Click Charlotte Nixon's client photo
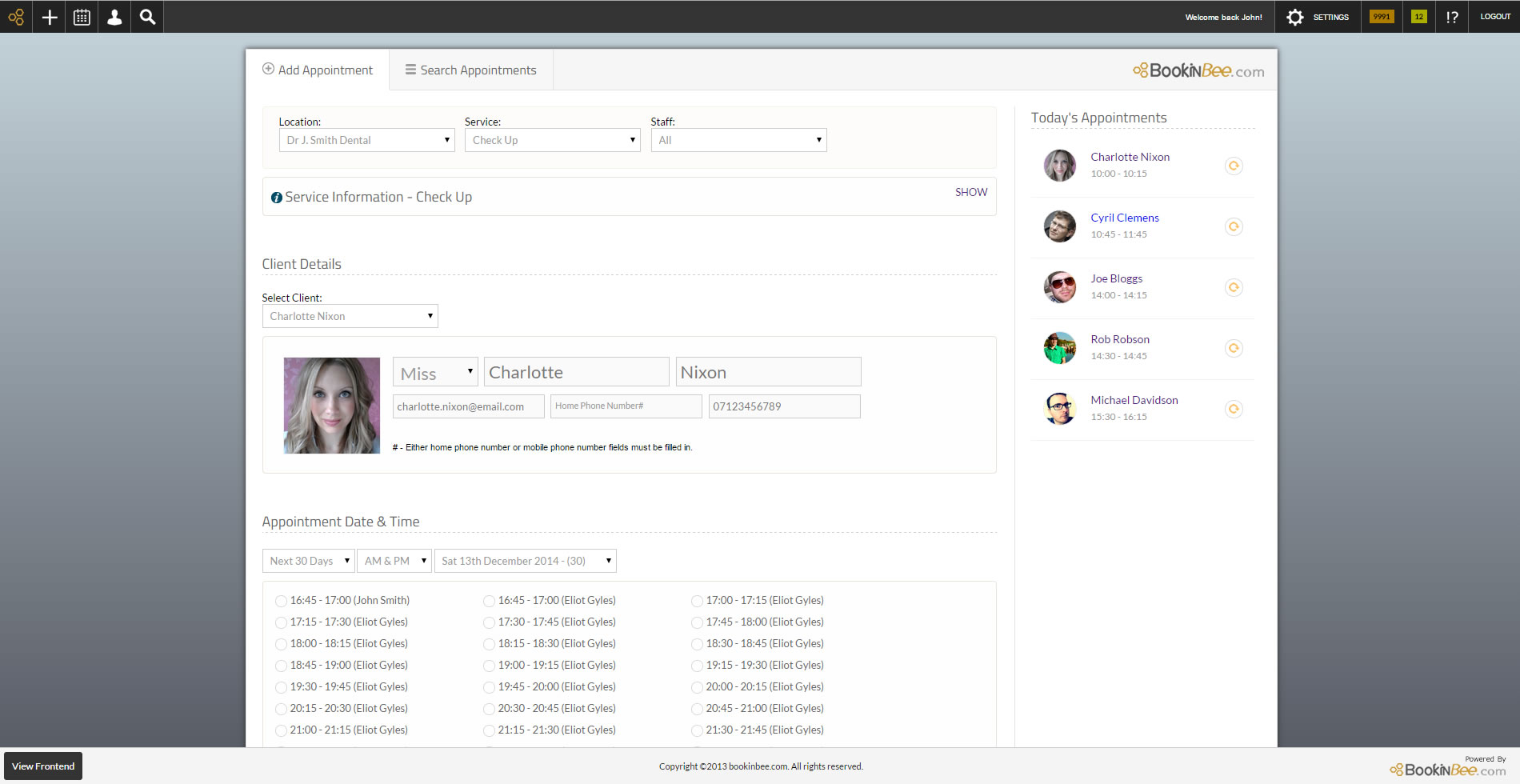The image size is (1520, 784). click(x=331, y=406)
